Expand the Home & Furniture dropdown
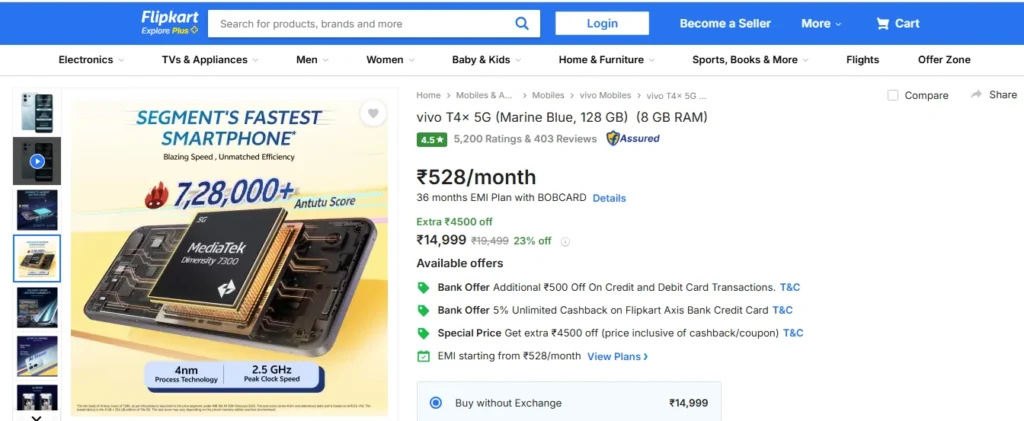This screenshot has width=1024, height=421. pyautogui.click(x=607, y=59)
